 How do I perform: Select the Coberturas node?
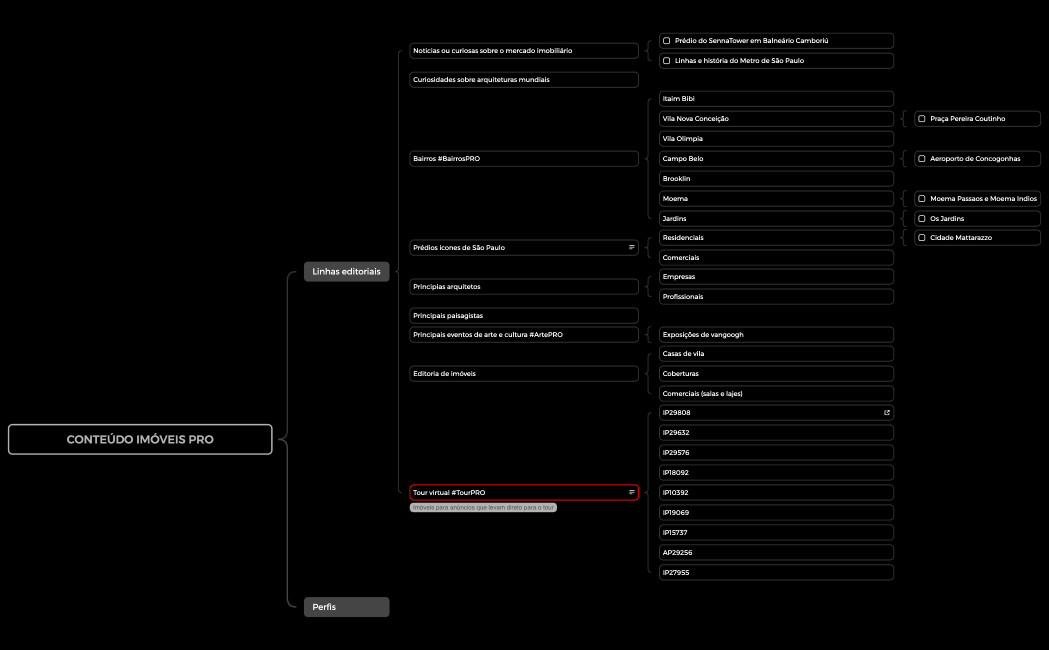(776, 374)
